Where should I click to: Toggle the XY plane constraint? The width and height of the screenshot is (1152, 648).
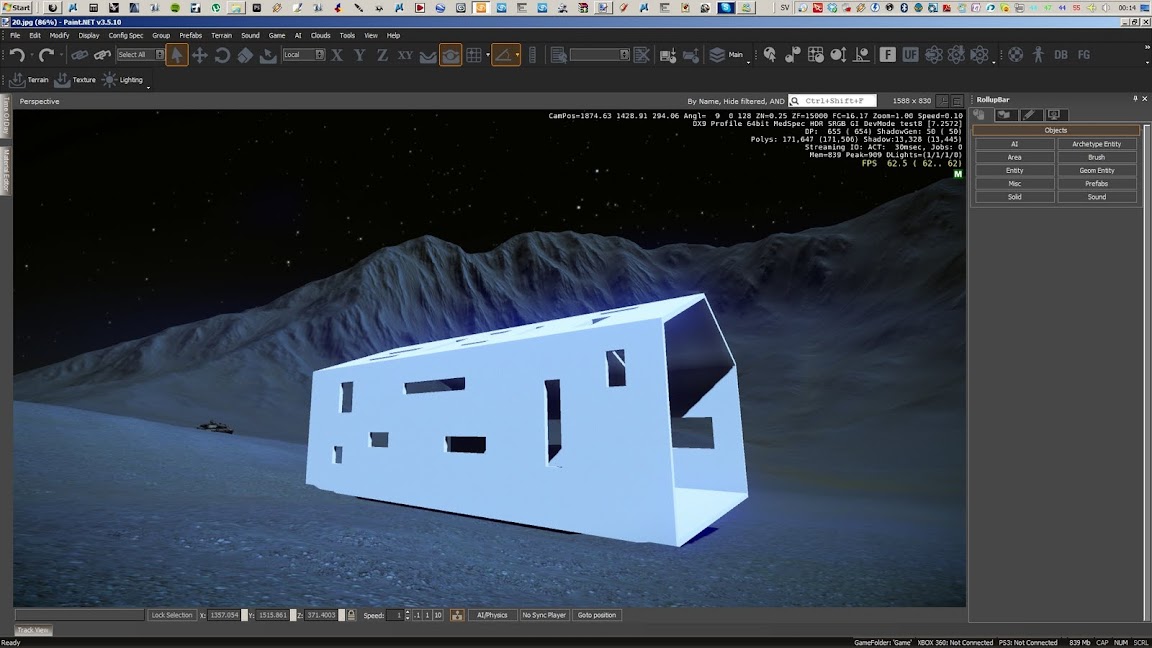tap(405, 55)
